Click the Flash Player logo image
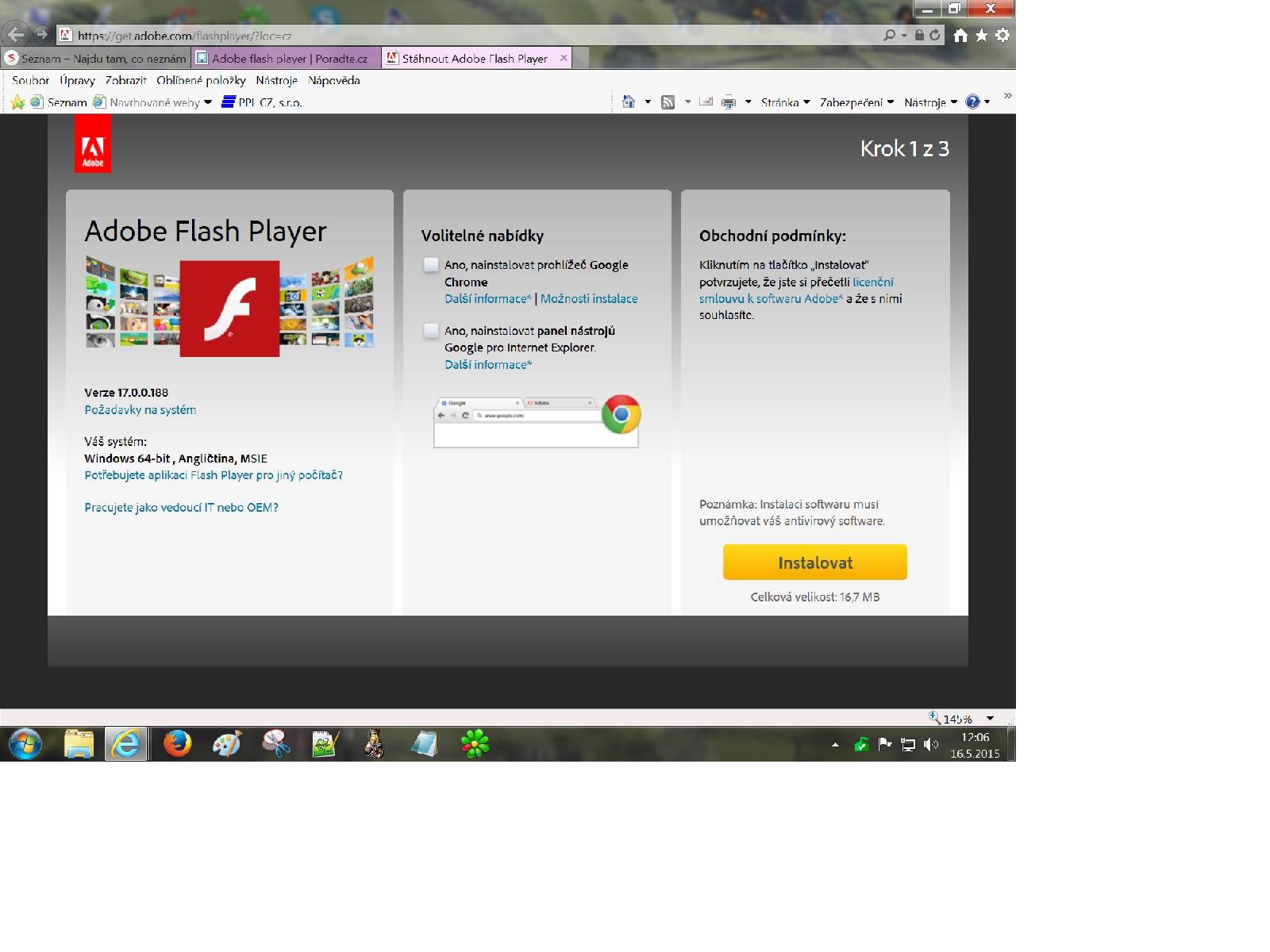 pos(229,308)
